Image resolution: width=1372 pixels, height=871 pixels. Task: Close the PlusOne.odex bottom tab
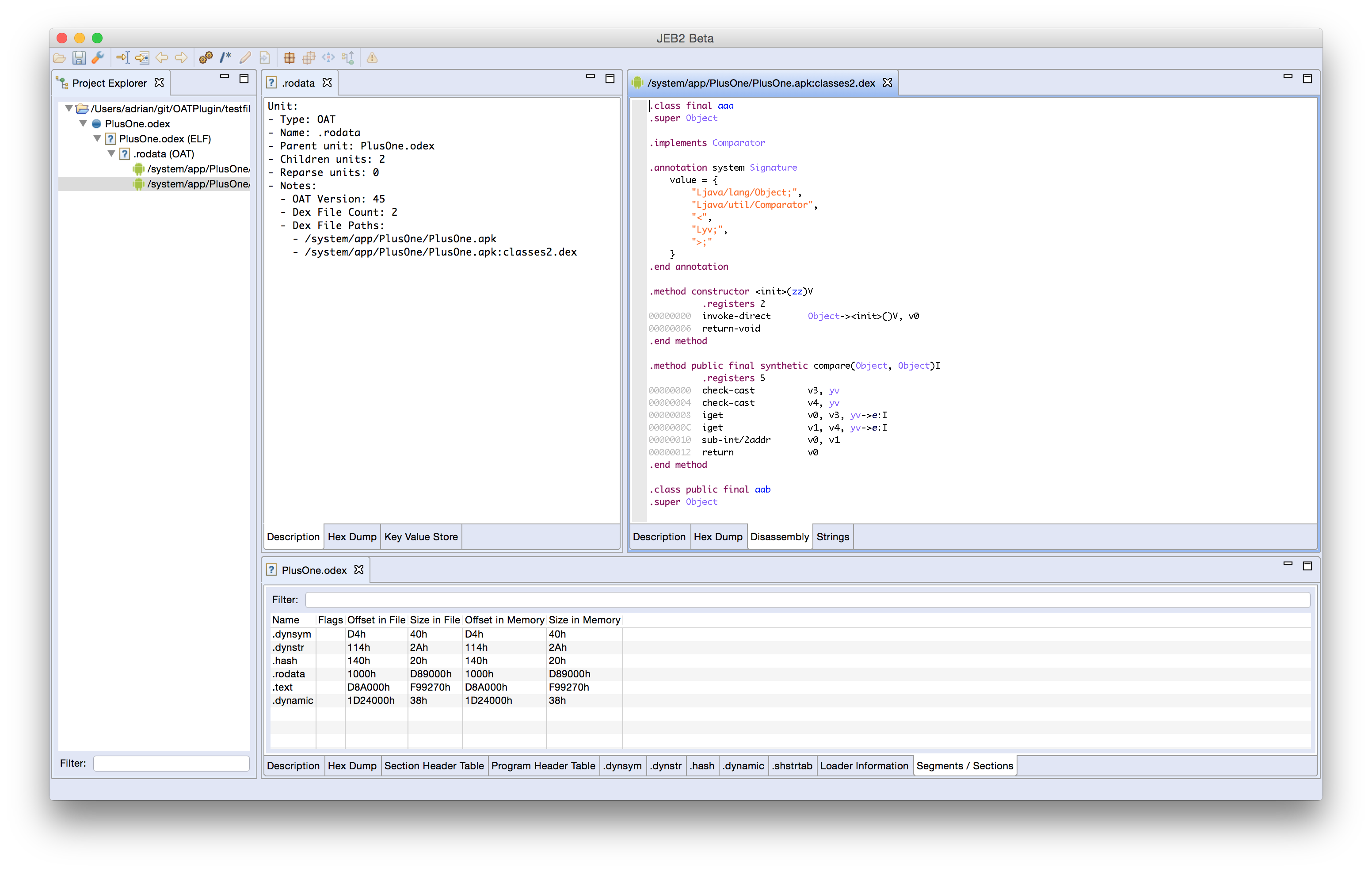(x=359, y=569)
